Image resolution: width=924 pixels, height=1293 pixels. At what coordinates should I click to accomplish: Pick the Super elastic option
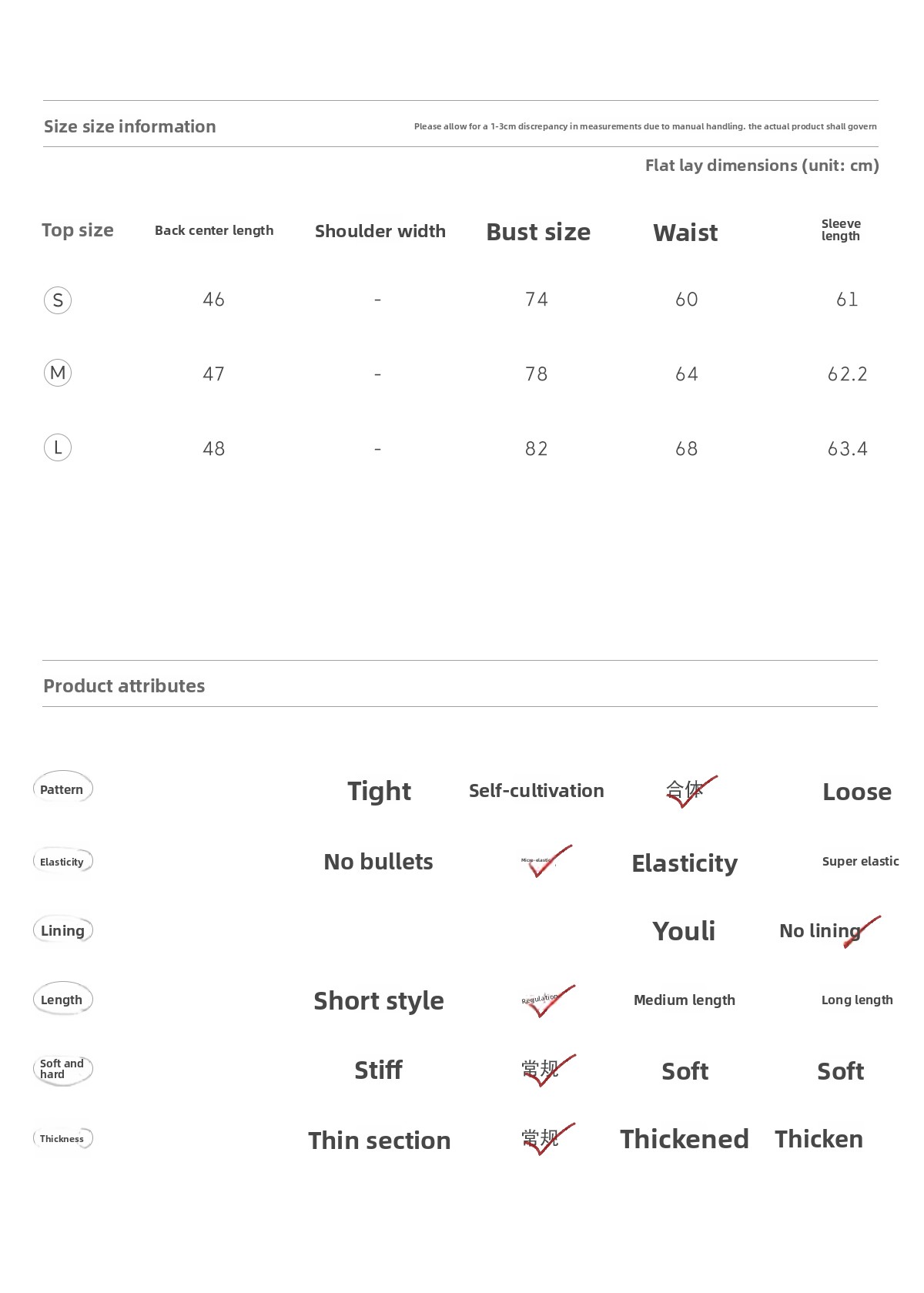(860, 861)
